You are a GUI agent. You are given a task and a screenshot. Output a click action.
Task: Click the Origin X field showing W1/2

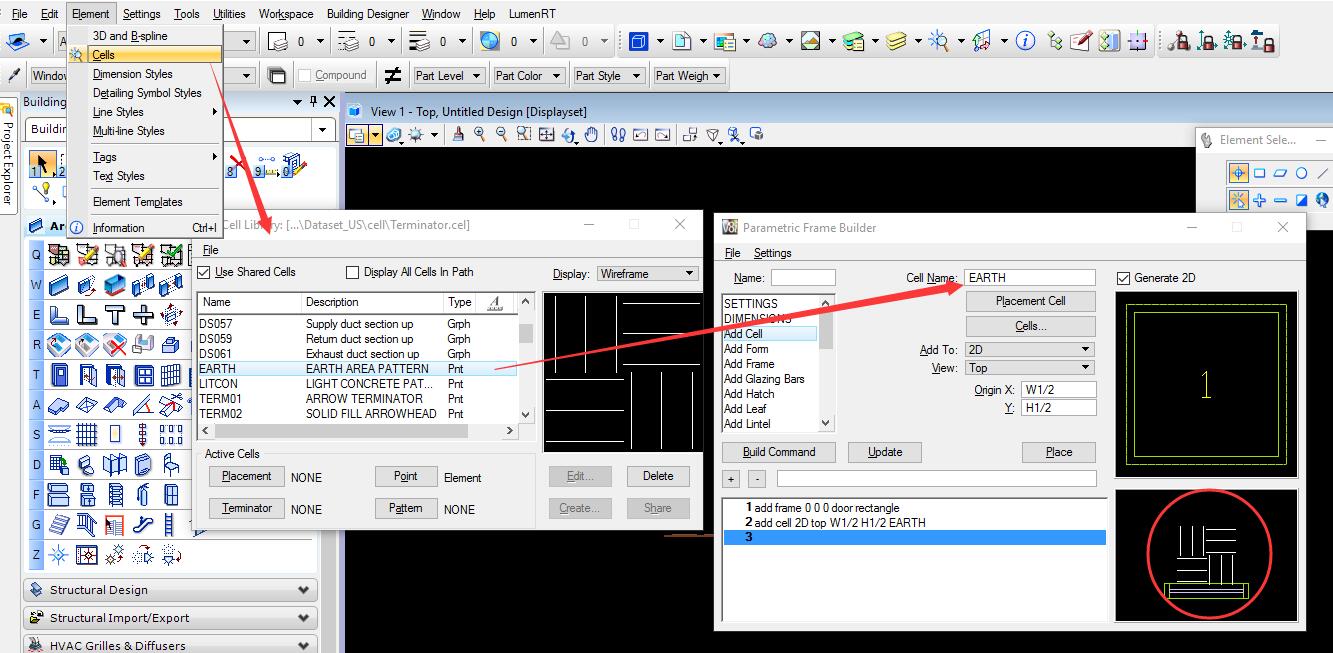[x=1058, y=390]
